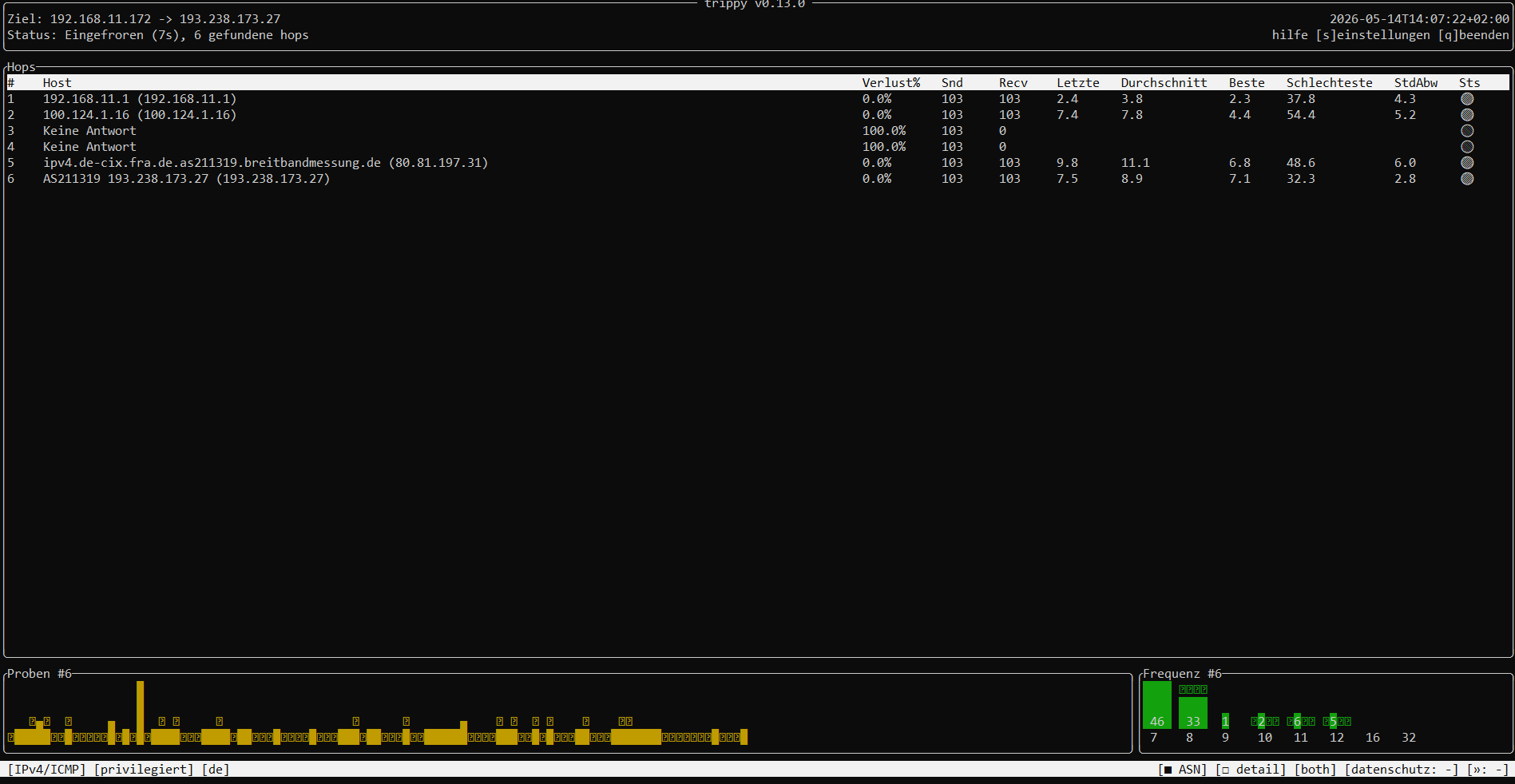This screenshot has width=1515, height=784.
Task: Select the breitbandmessung.de hop row
Action: pyautogui.click(x=758, y=163)
